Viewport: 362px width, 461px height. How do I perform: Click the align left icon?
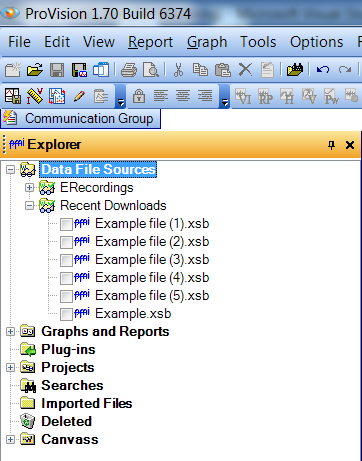(x=161, y=96)
